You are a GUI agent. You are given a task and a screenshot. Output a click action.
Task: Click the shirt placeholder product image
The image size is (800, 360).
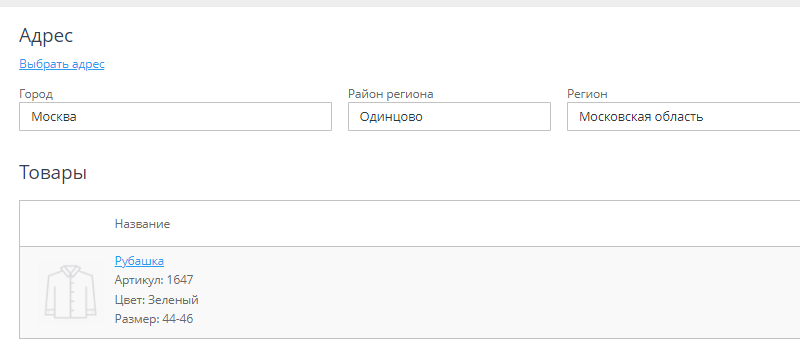click(x=70, y=292)
